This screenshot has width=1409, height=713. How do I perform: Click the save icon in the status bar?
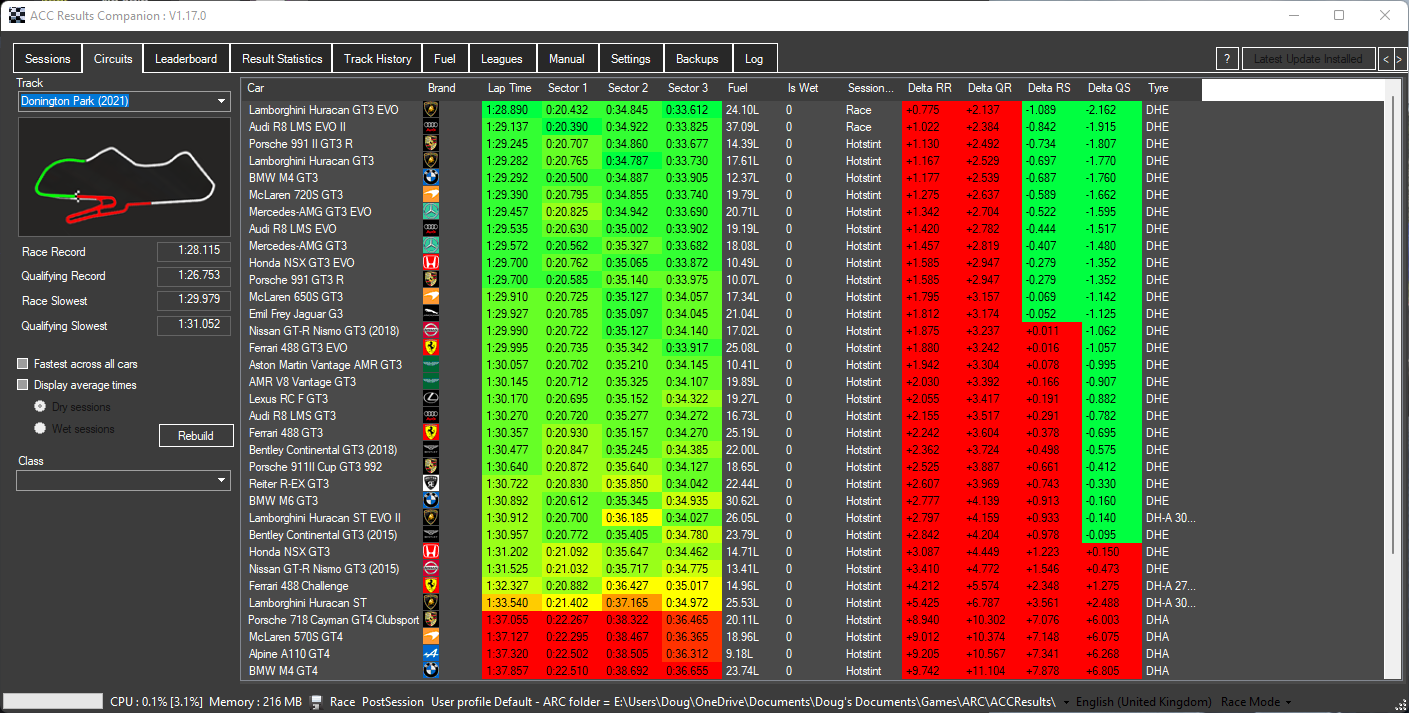point(317,702)
